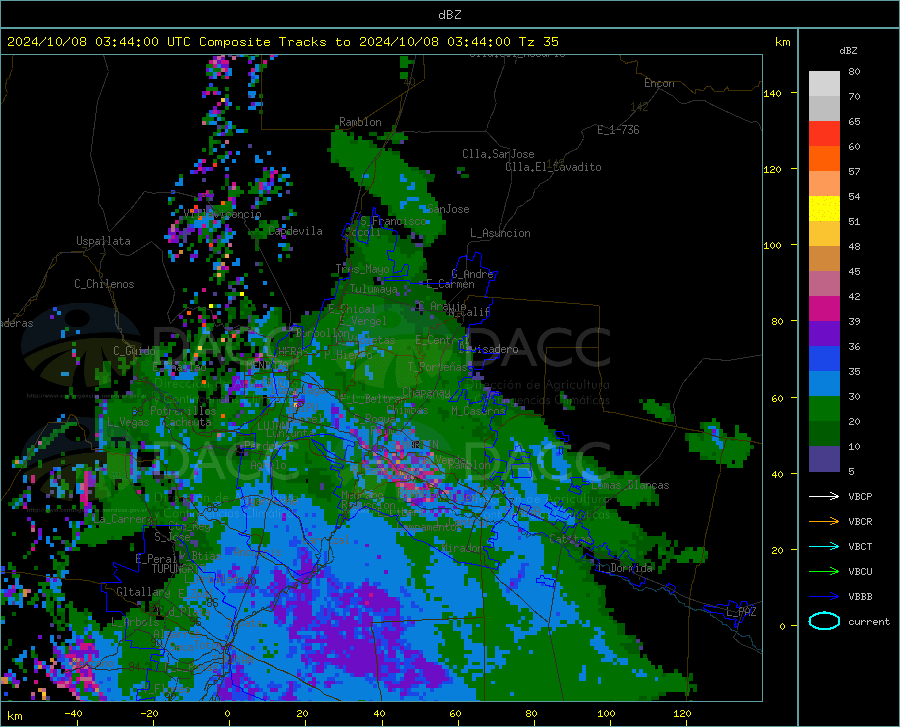Select the 80 dBZ white color swatch

pyautogui.click(x=824, y=84)
